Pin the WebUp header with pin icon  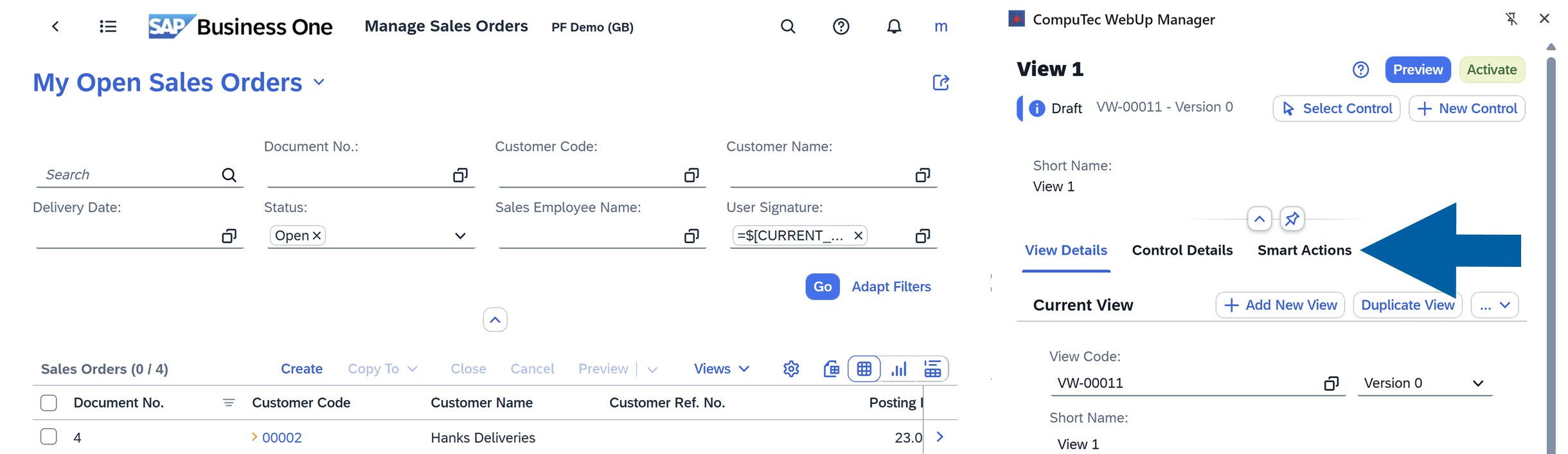(1292, 219)
